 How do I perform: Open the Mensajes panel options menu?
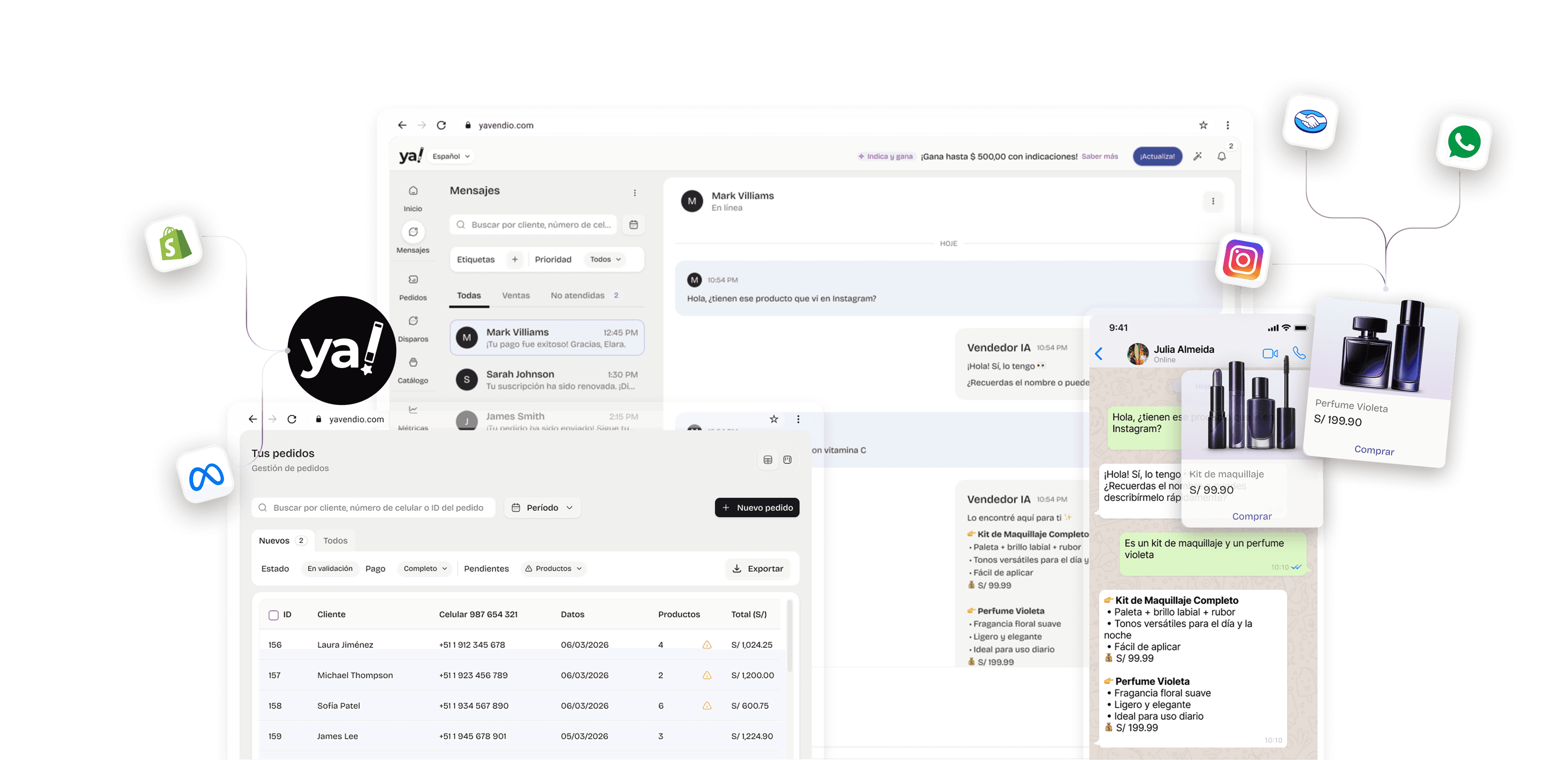[634, 192]
